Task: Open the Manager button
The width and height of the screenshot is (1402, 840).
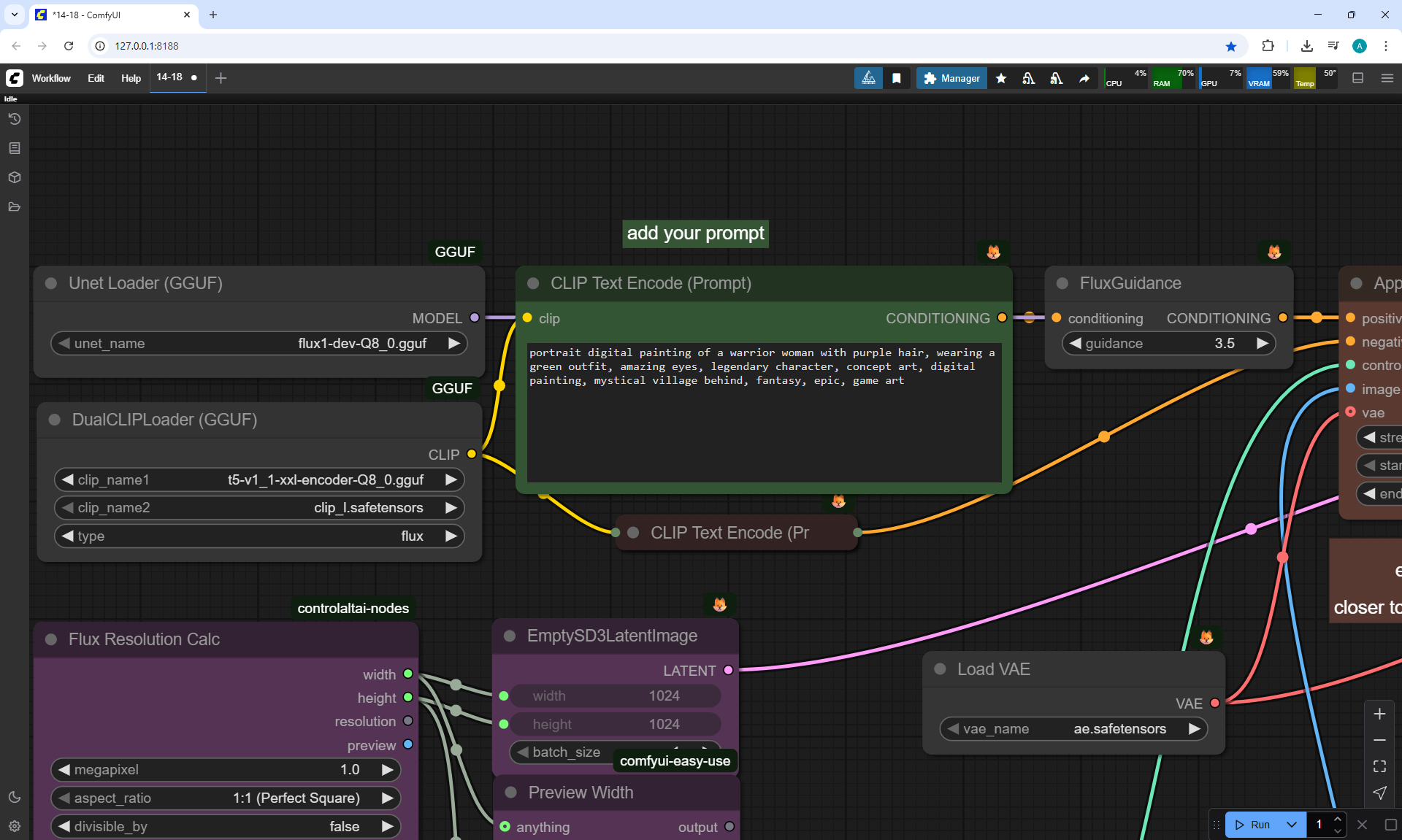Action: (x=951, y=78)
